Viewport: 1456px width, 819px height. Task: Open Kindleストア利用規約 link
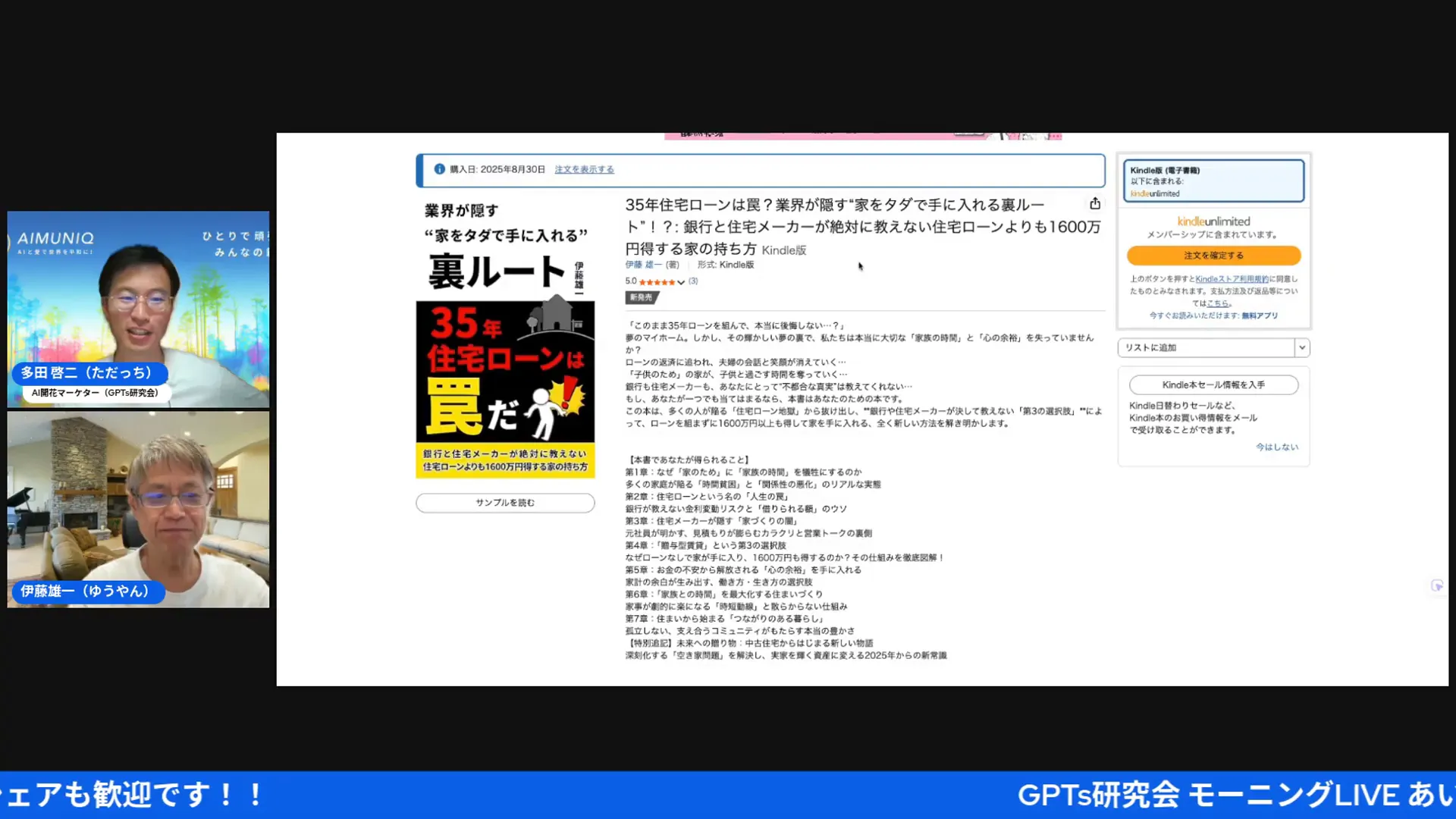[x=1232, y=279]
